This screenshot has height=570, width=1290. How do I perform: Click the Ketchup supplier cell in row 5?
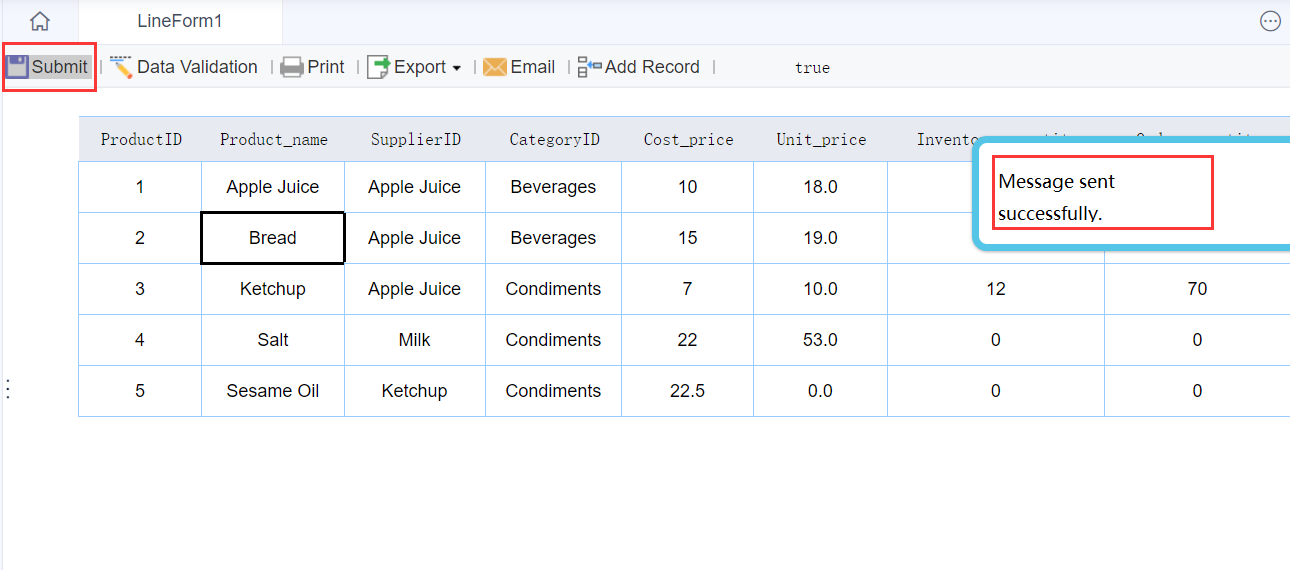(415, 391)
